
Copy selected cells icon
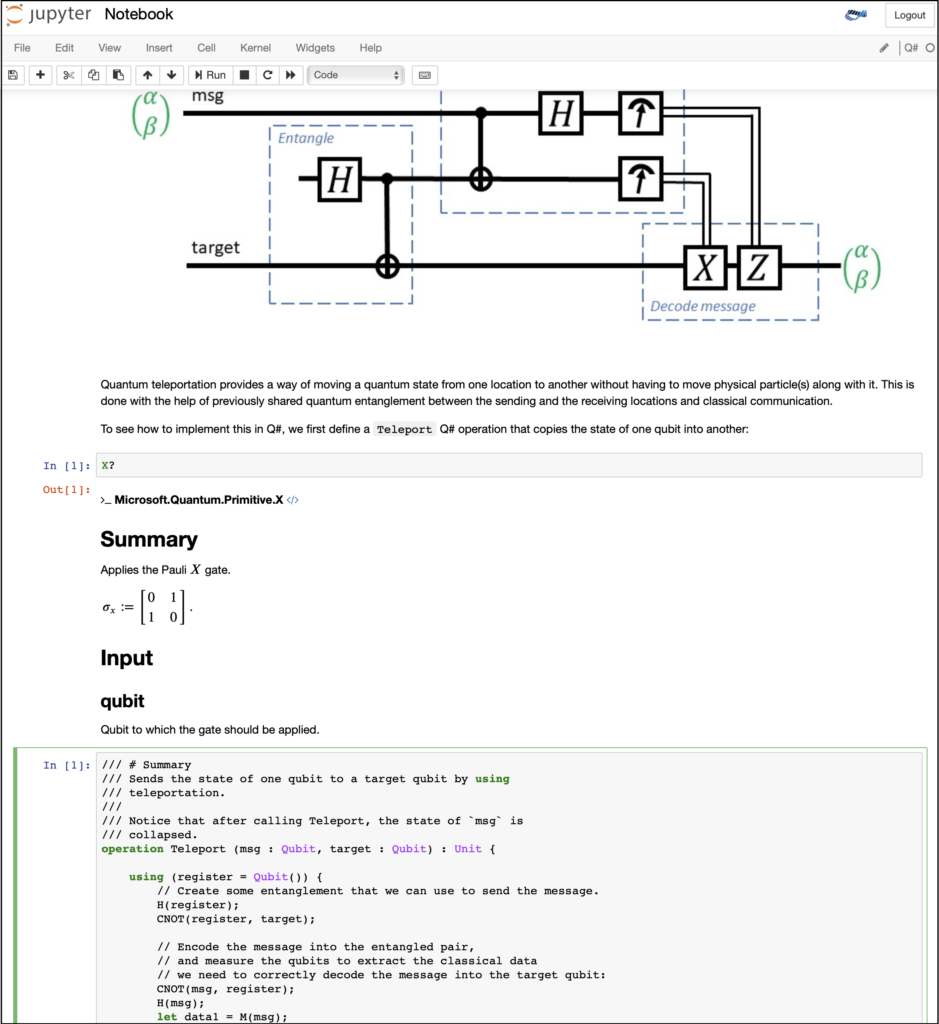(x=93, y=75)
